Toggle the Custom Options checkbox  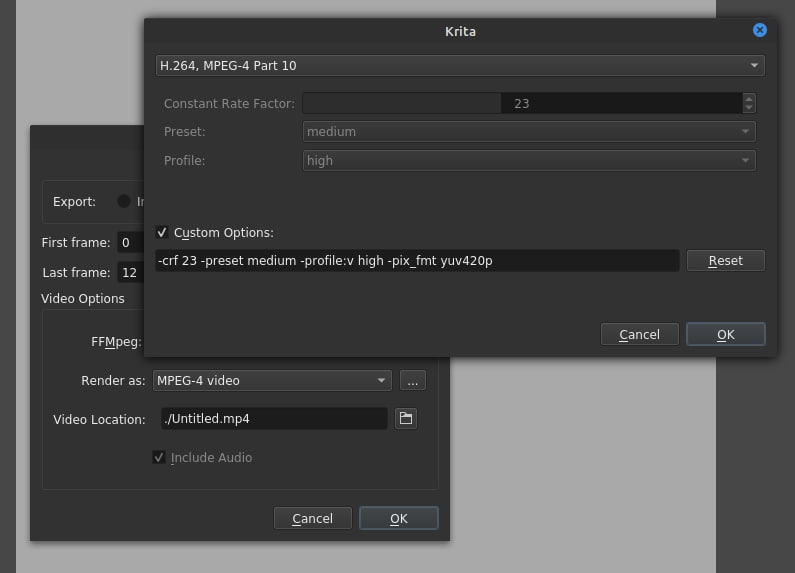(x=162, y=232)
